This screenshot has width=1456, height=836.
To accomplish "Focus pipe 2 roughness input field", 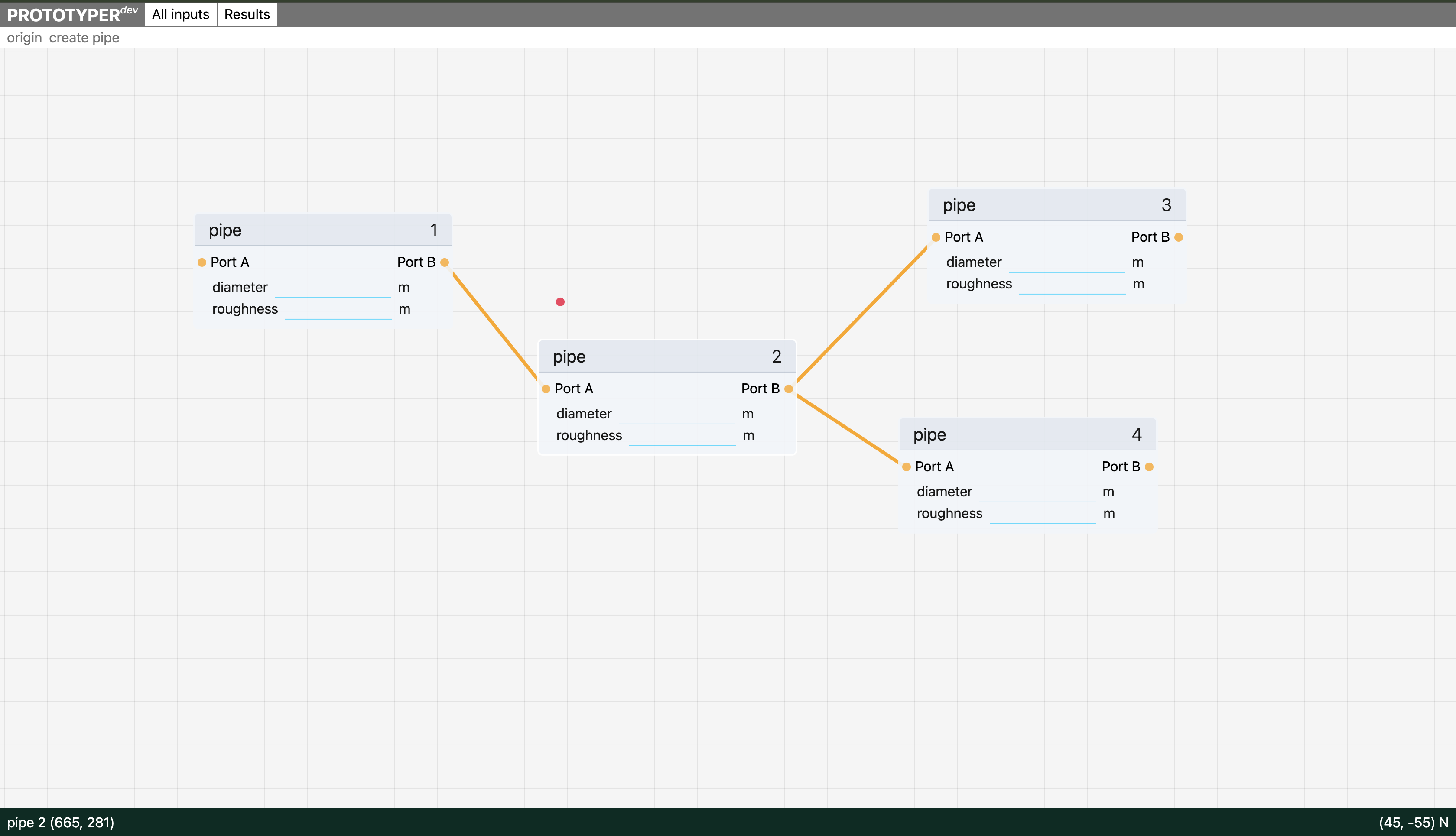I will [682, 436].
